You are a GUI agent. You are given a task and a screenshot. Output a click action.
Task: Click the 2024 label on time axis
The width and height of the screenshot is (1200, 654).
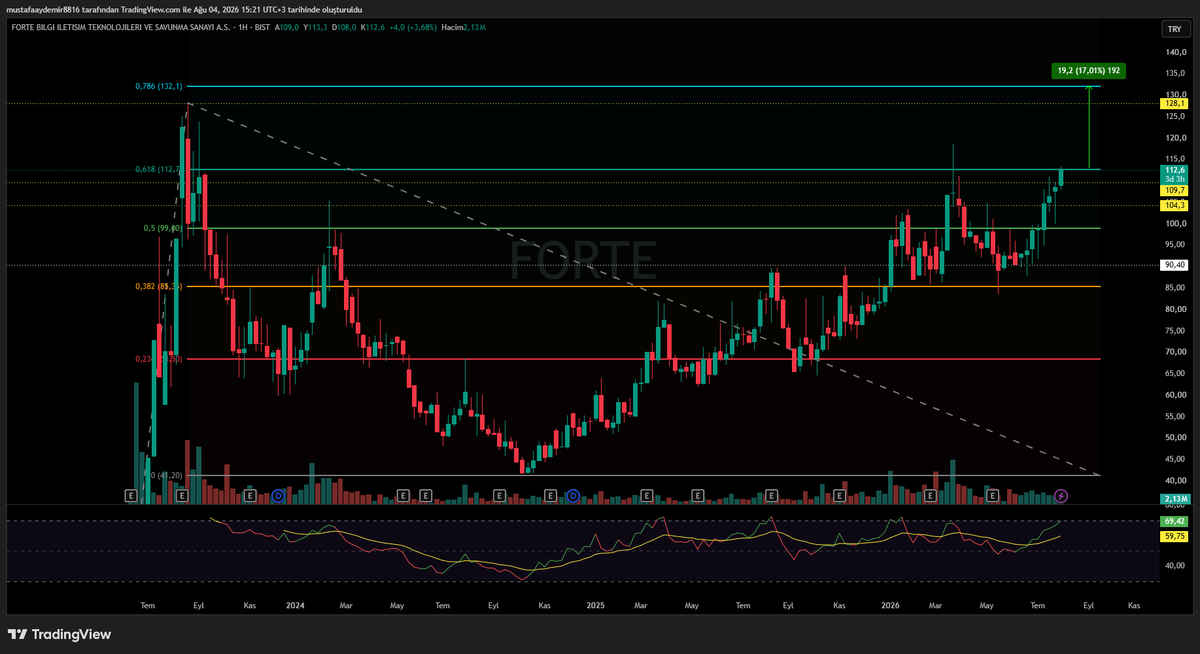(294, 605)
